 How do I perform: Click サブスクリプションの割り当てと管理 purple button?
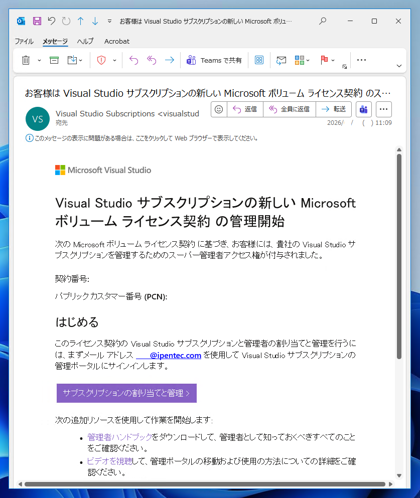click(126, 393)
